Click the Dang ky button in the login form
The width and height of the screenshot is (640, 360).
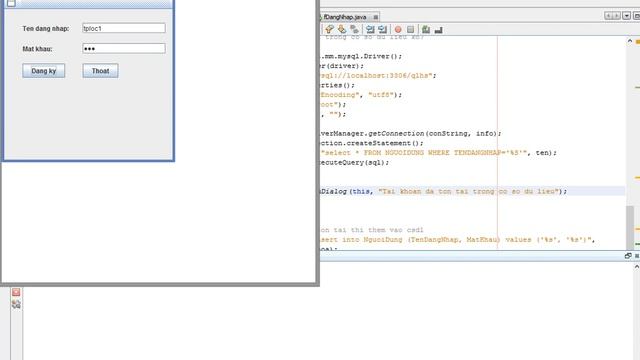(x=44, y=71)
